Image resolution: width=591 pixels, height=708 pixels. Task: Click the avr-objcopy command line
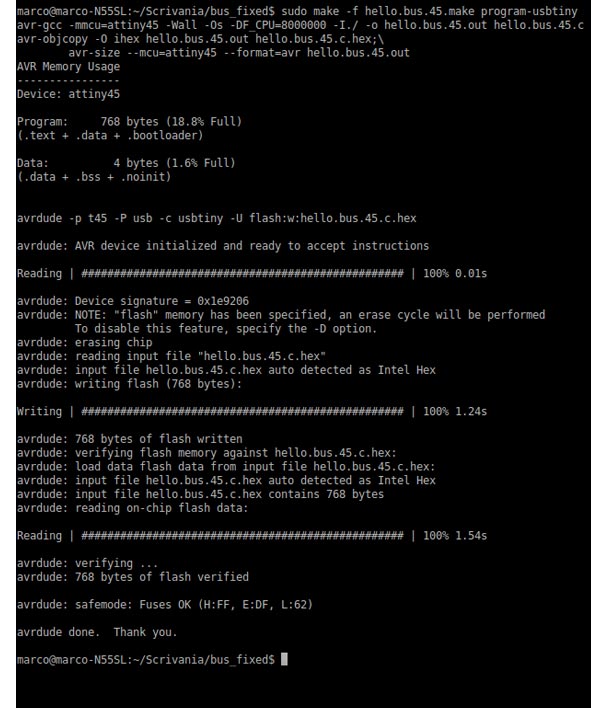200,39
